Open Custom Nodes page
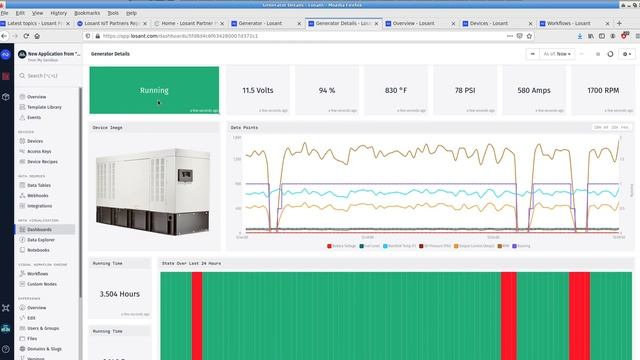Screen dimensions: 640x360 (42, 284)
